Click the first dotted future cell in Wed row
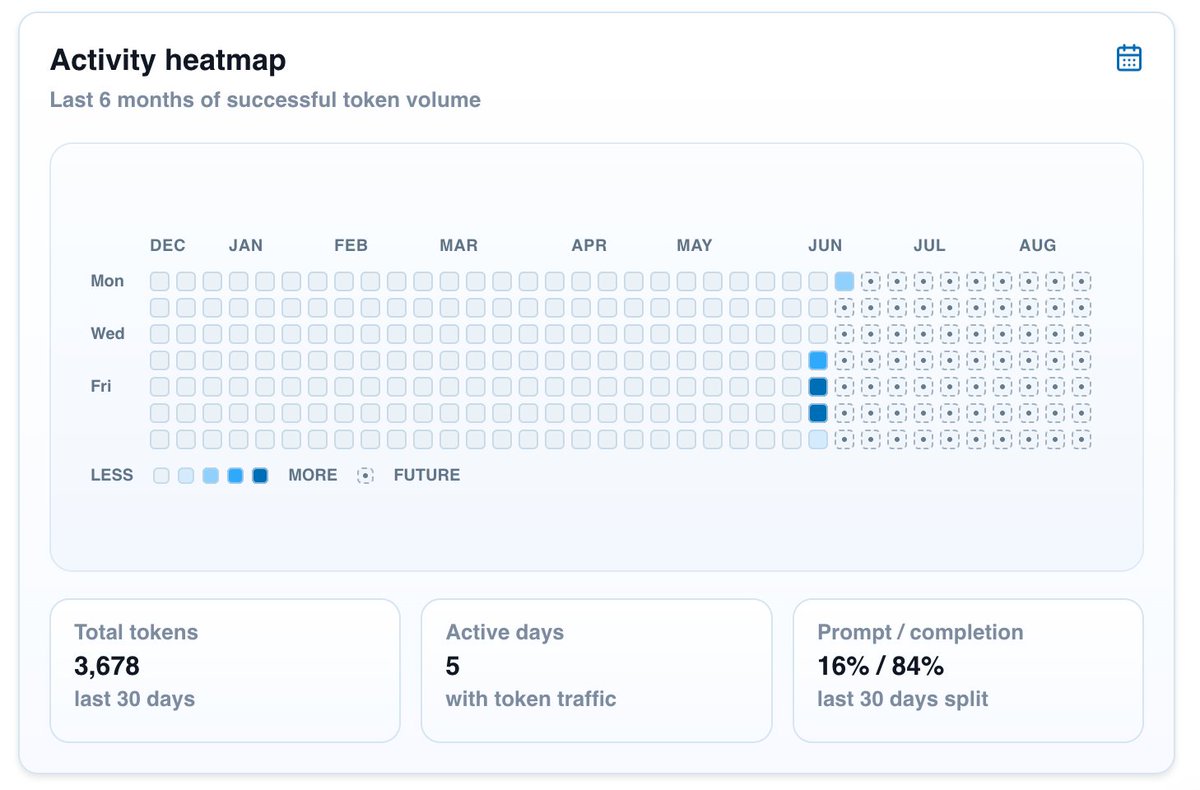Viewport: 1200px width, 790px height. click(844, 334)
